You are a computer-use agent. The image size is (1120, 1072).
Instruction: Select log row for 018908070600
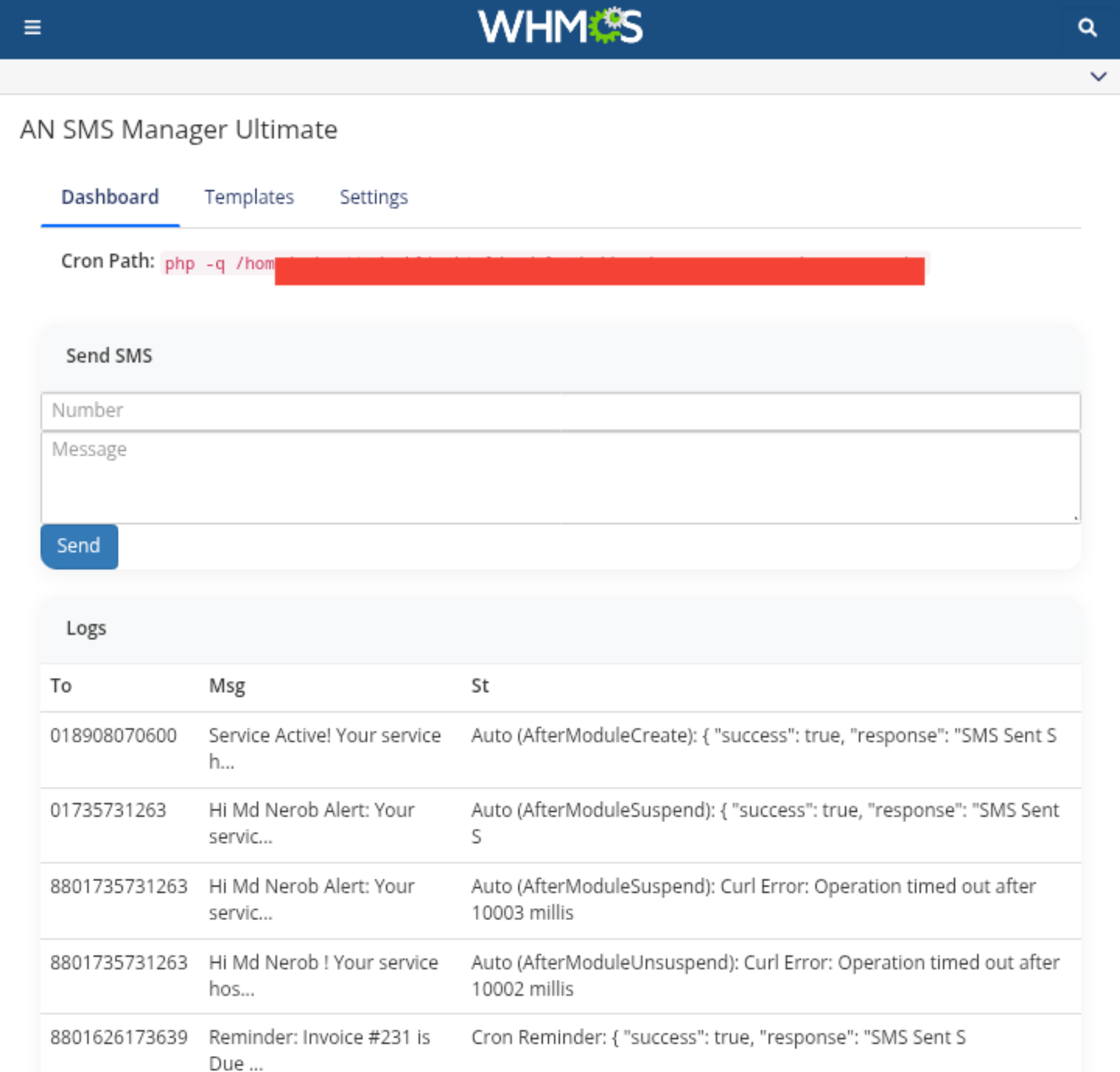113,735
